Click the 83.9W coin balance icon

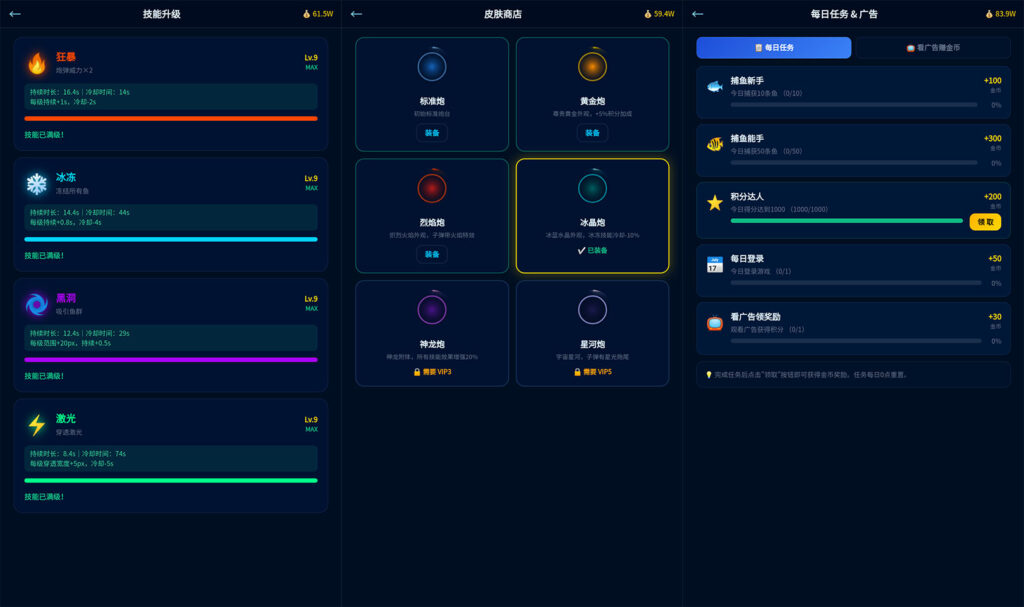[989, 14]
